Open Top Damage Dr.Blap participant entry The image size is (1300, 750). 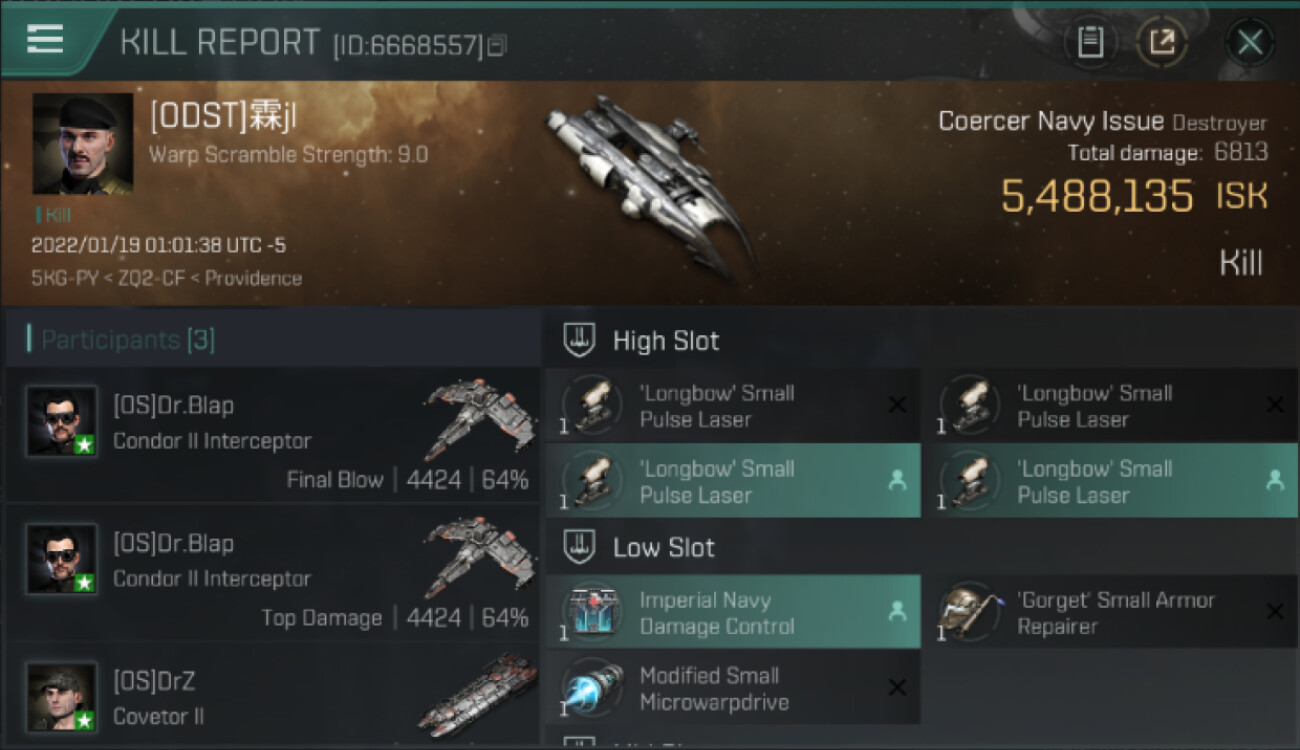(x=273, y=573)
